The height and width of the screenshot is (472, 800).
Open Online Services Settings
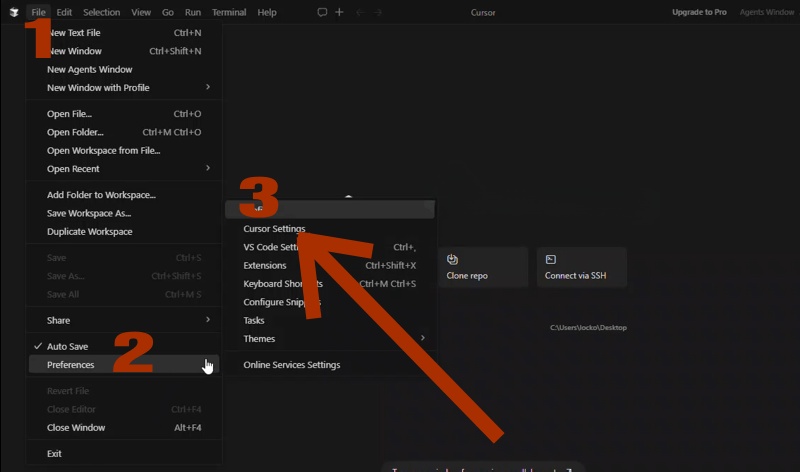[330, 365]
